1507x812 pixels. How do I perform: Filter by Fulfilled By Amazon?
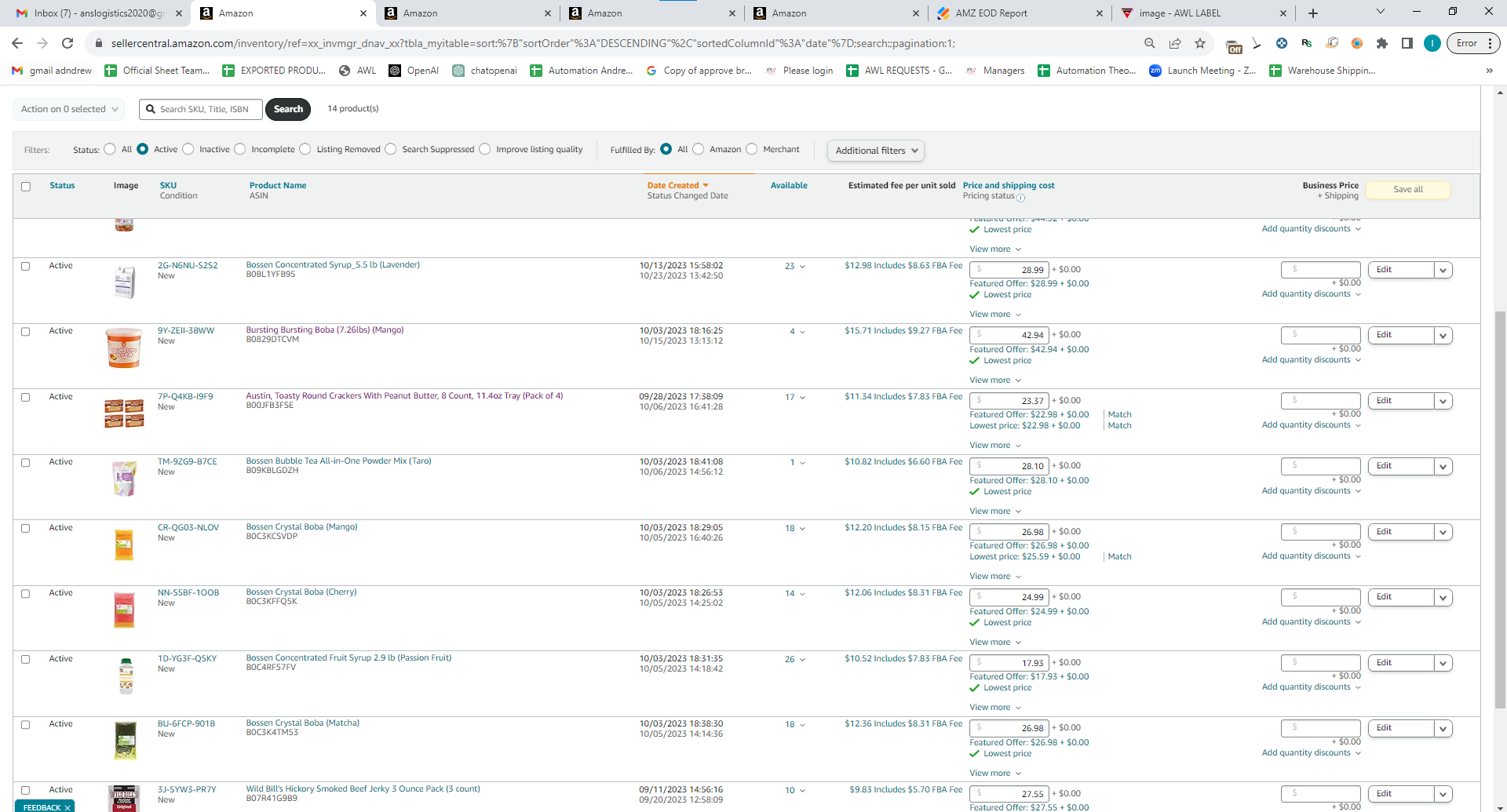699,149
